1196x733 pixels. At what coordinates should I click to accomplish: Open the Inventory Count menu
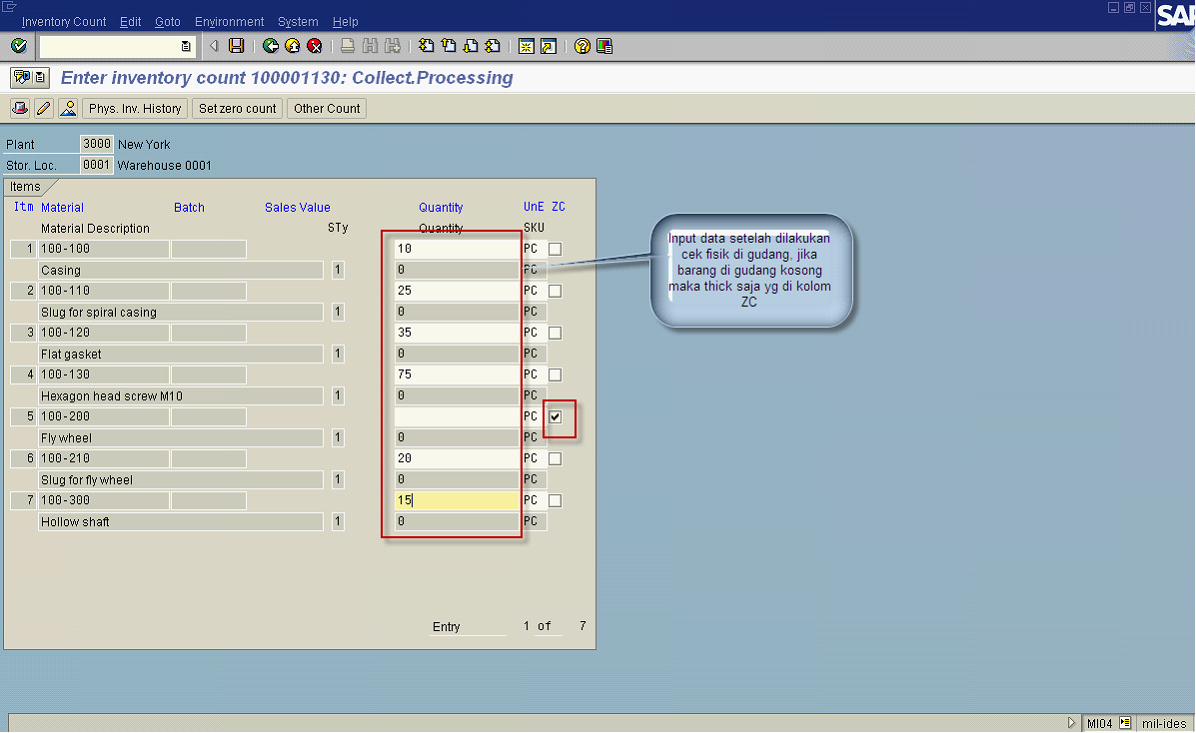pos(63,21)
